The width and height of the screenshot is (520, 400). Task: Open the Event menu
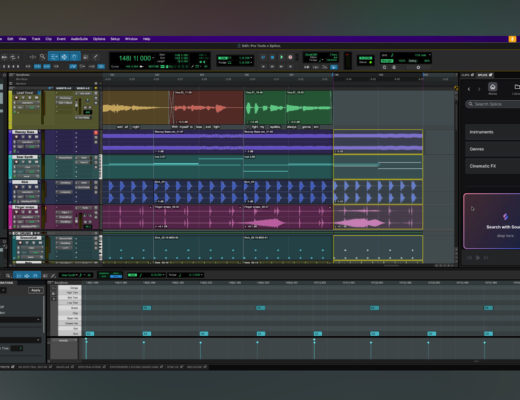point(61,39)
